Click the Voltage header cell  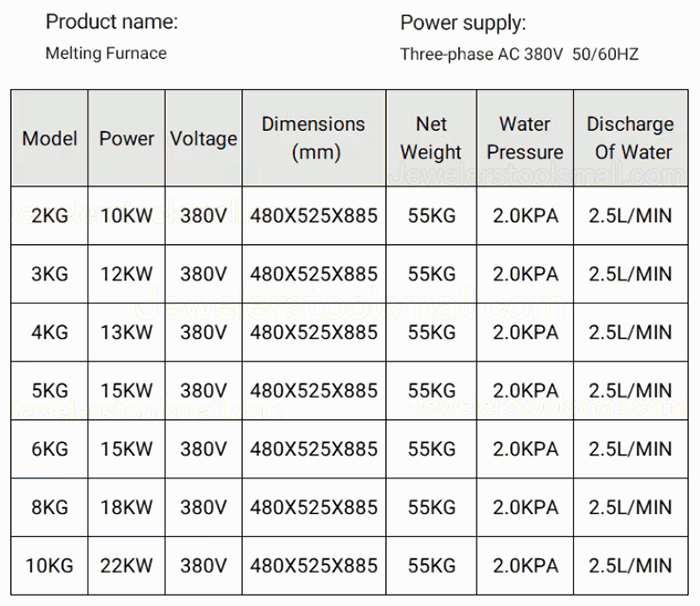coord(204,138)
